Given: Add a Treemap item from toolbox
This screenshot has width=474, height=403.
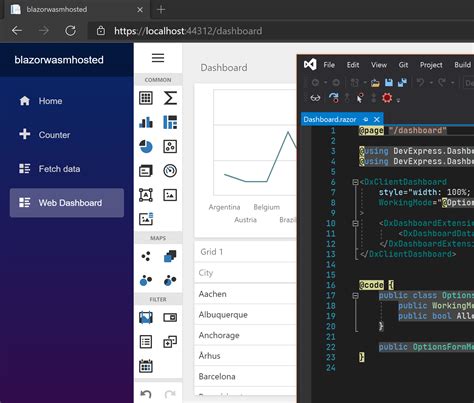Looking at the screenshot, I should click(x=170, y=122).
